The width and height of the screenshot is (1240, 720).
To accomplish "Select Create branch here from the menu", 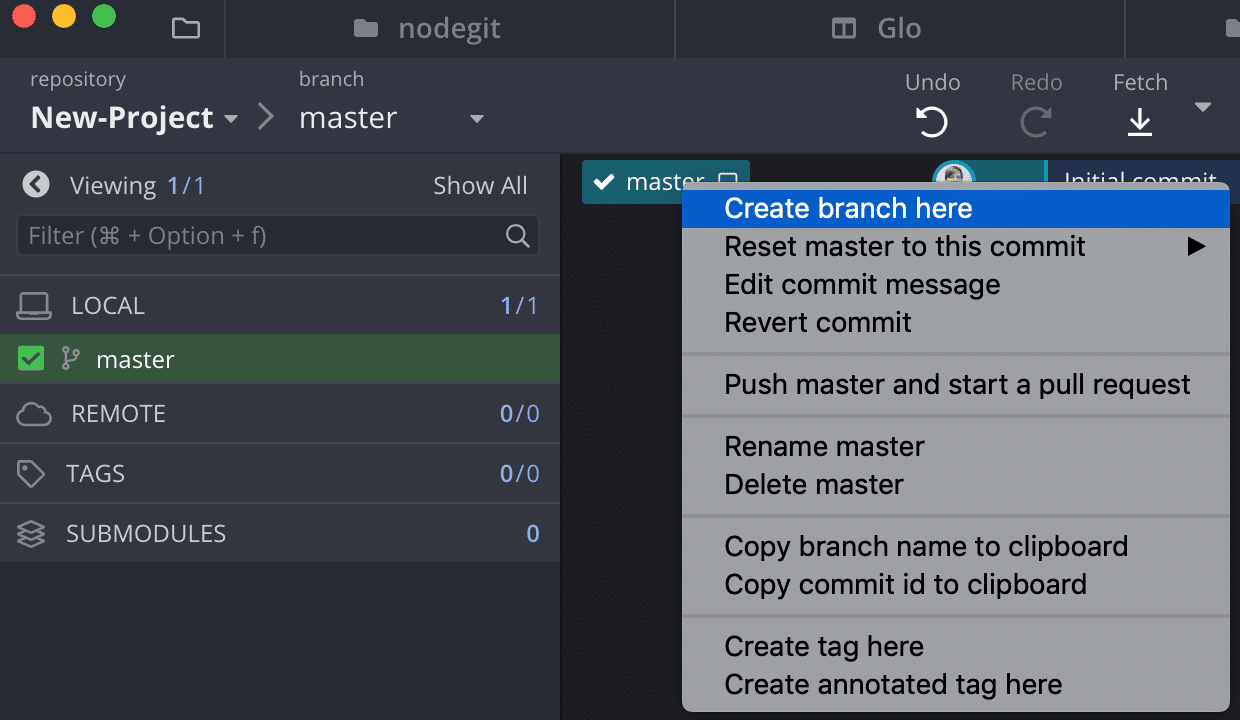I will [x=847, y=208].
